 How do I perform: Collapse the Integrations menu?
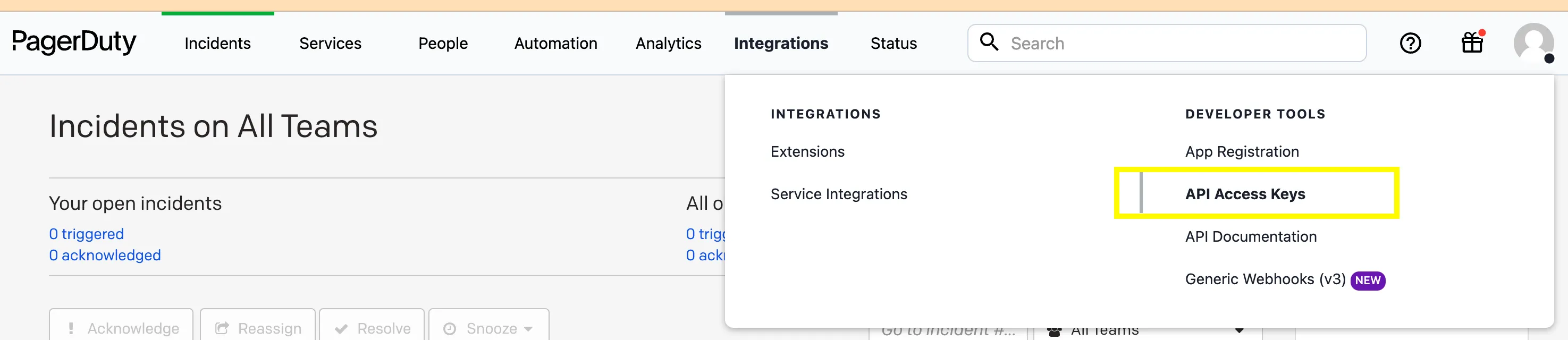coord(780,43)
